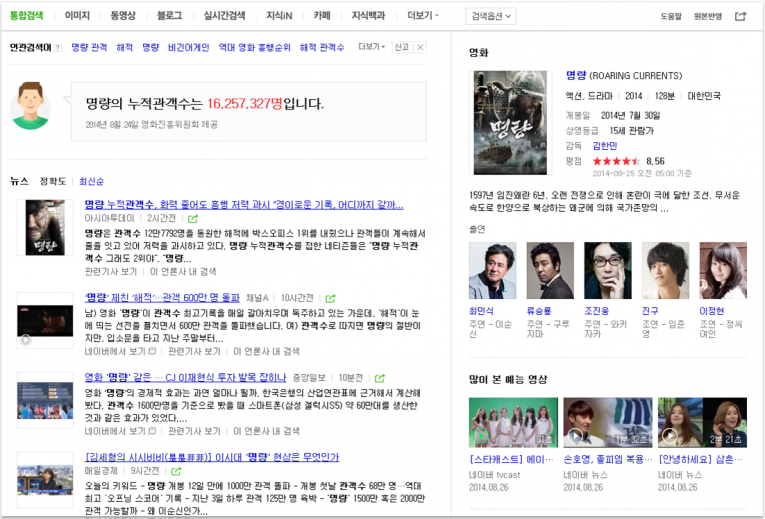Expand the 더보기 menu in top navigation
This screenshot has height=519, width=765.
pyautogui.click(x=423, y=16)
